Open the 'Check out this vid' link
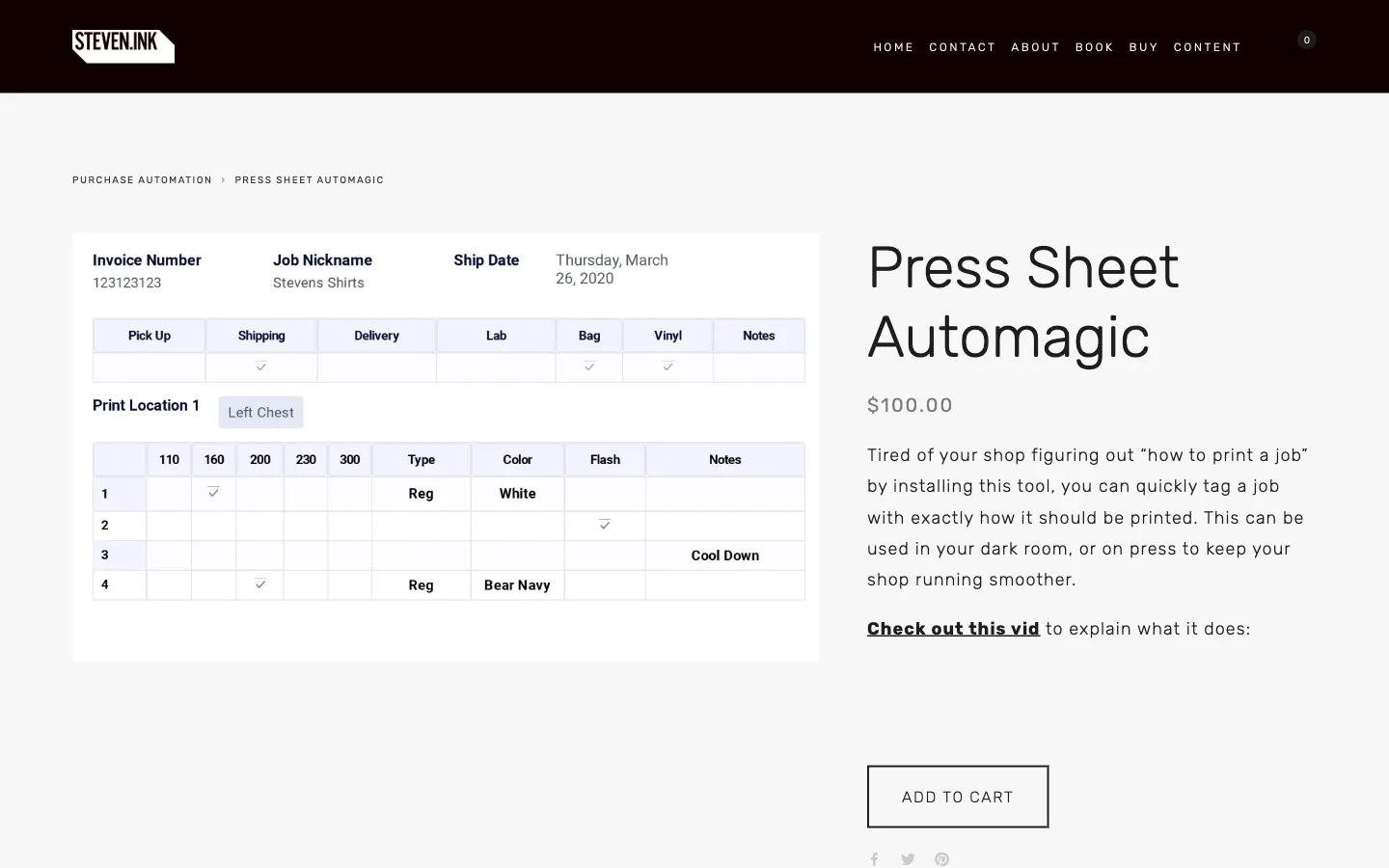The height and width of the screenshot is (868, 1389). tap(953, 629)
